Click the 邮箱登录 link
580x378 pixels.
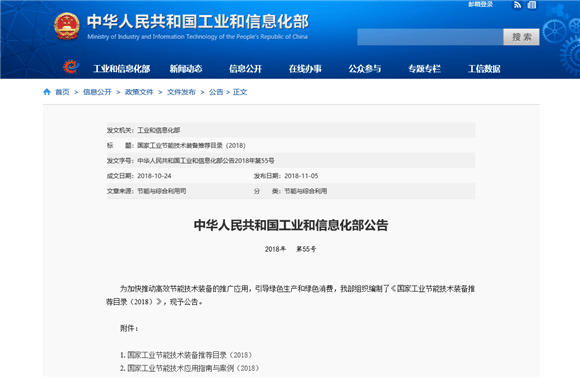(x=480, y=4)
